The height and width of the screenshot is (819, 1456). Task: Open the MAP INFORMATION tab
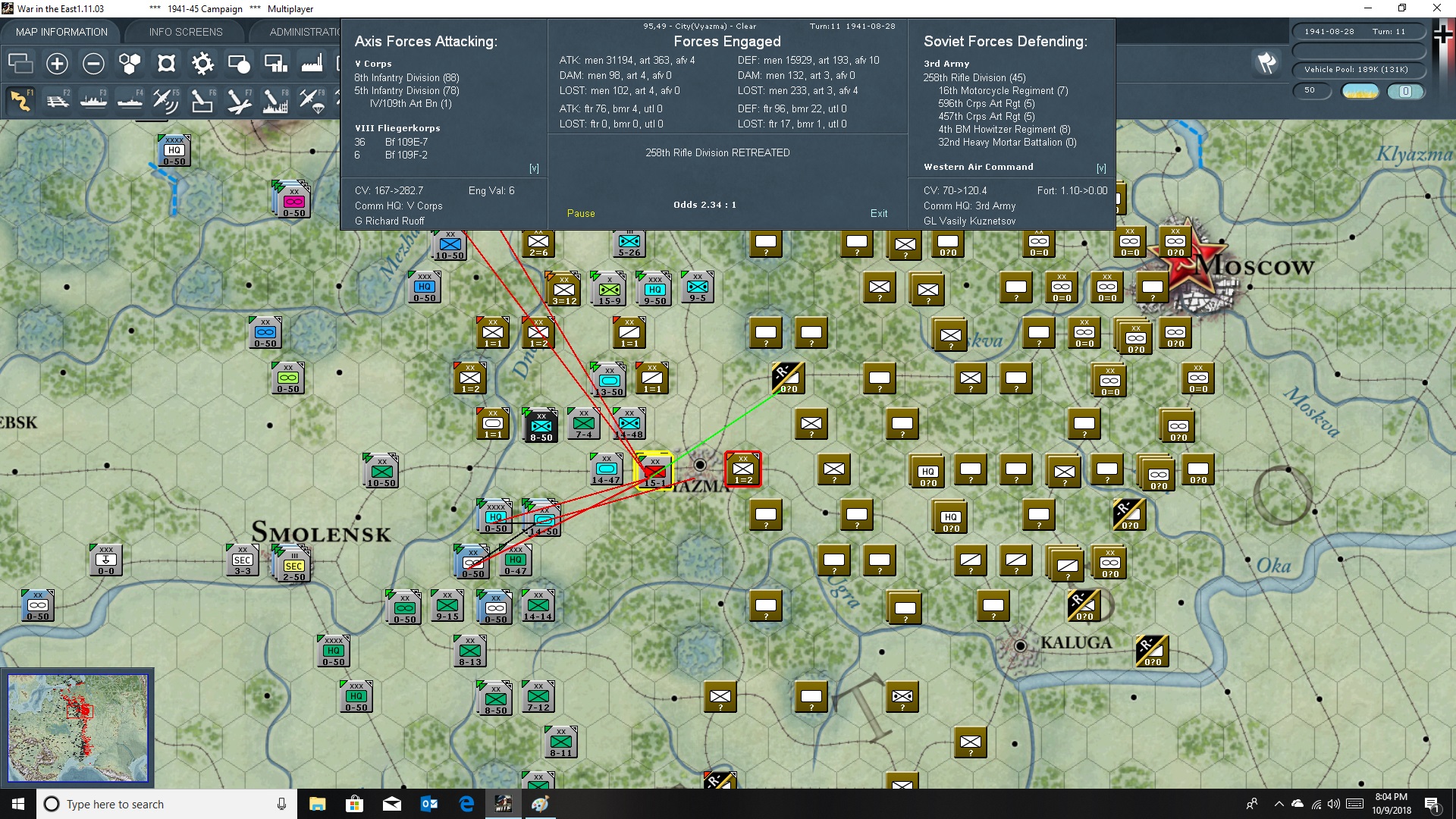(61, 32)
